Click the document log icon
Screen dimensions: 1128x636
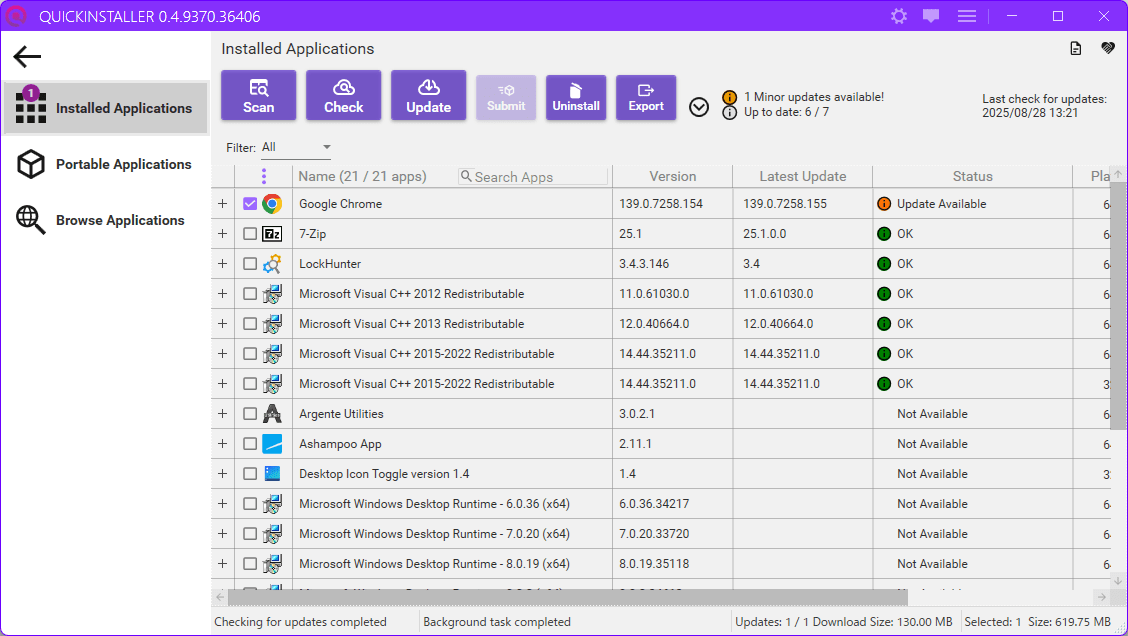(1075, 48)
